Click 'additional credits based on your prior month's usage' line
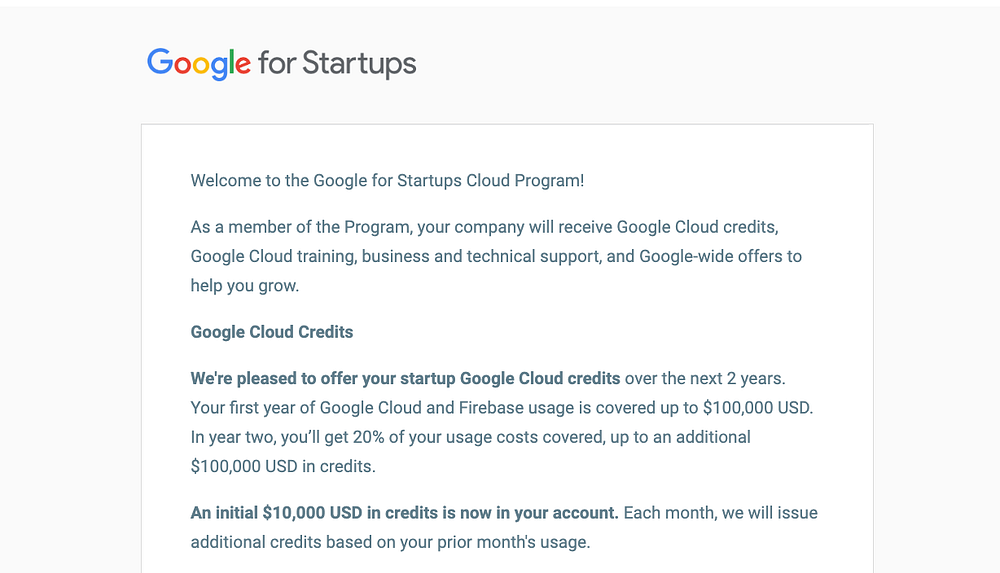Screen dimensions: 1000x573 pyautogui.click(x=390, y=542)
